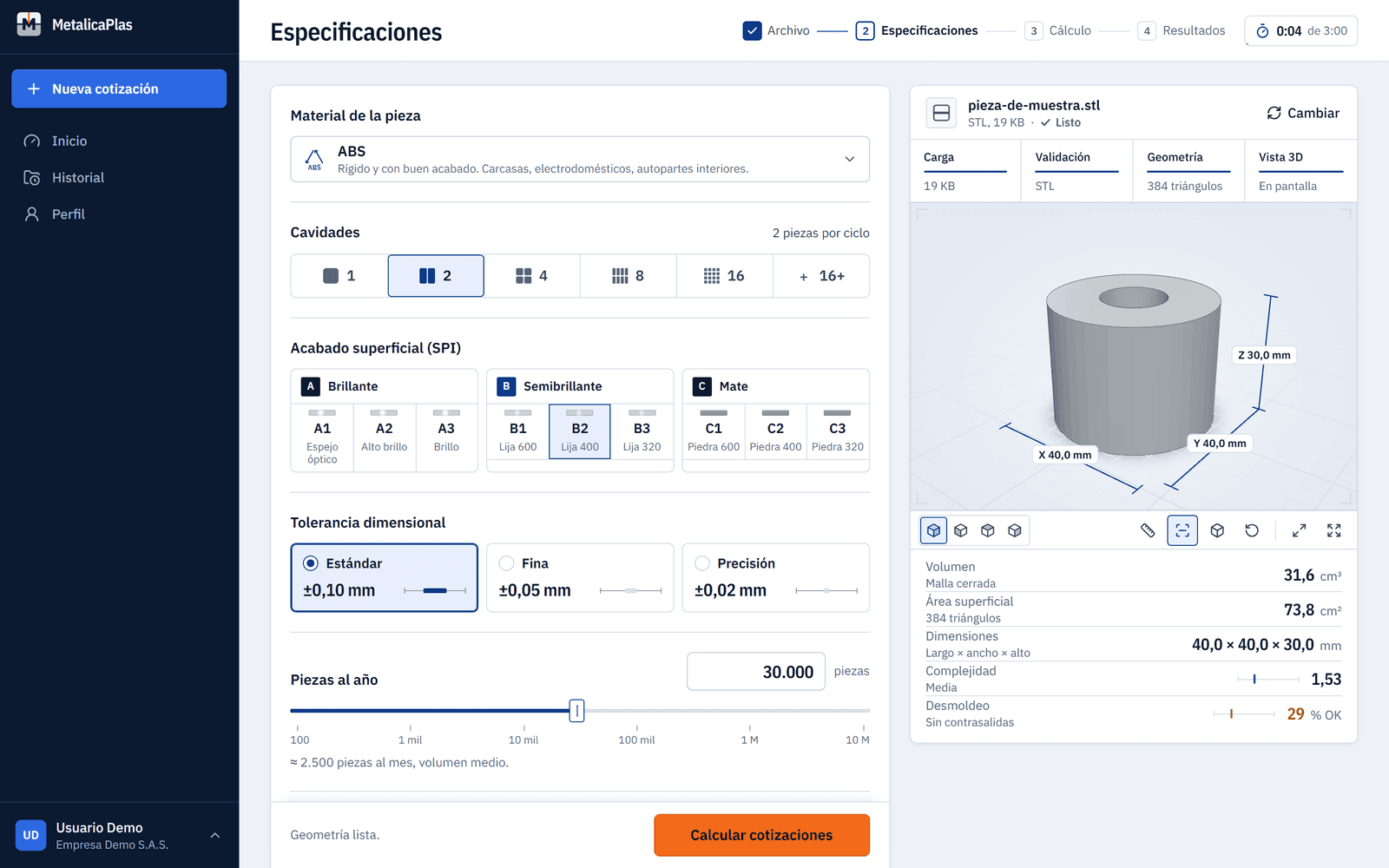Click the Piezas al año slider handle
Viewport: 1389px width, 868px height.
point(576,711)
